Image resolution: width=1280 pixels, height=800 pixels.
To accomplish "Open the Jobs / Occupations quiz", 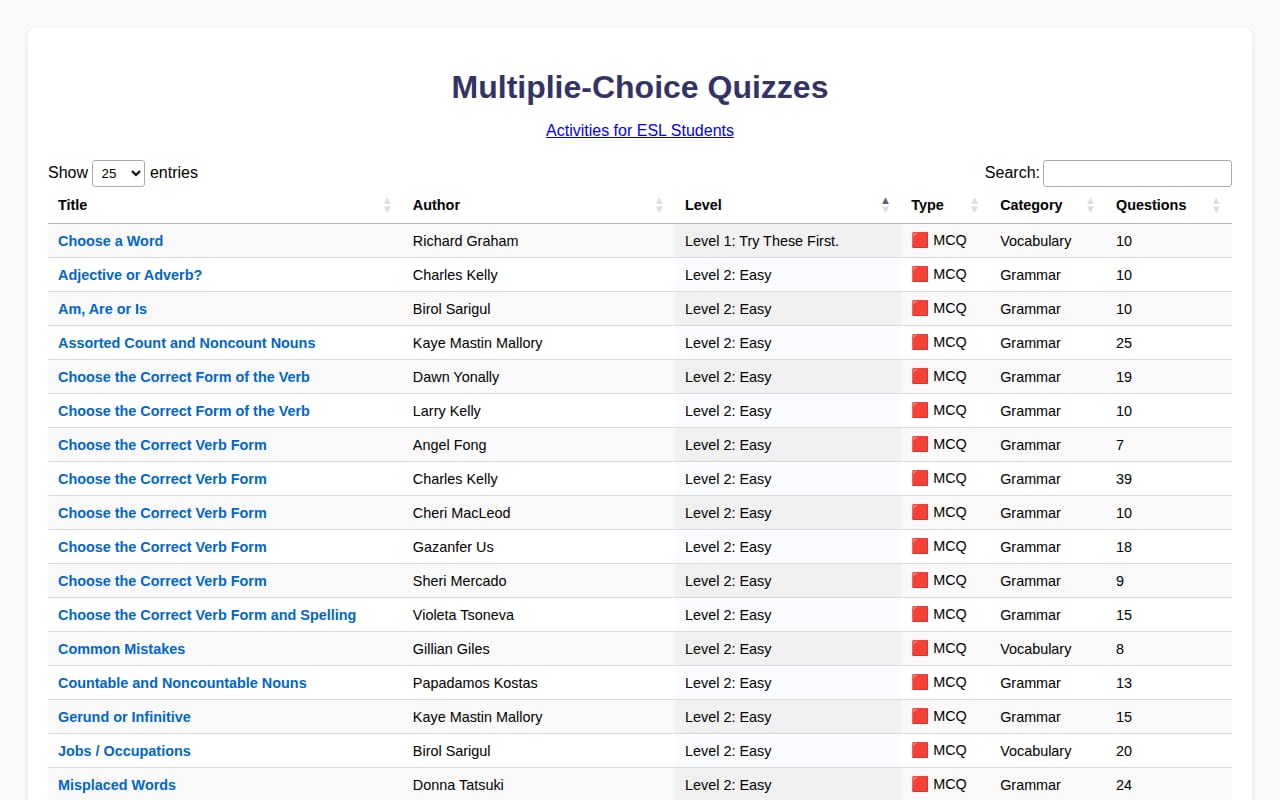I will click(124, 751).
